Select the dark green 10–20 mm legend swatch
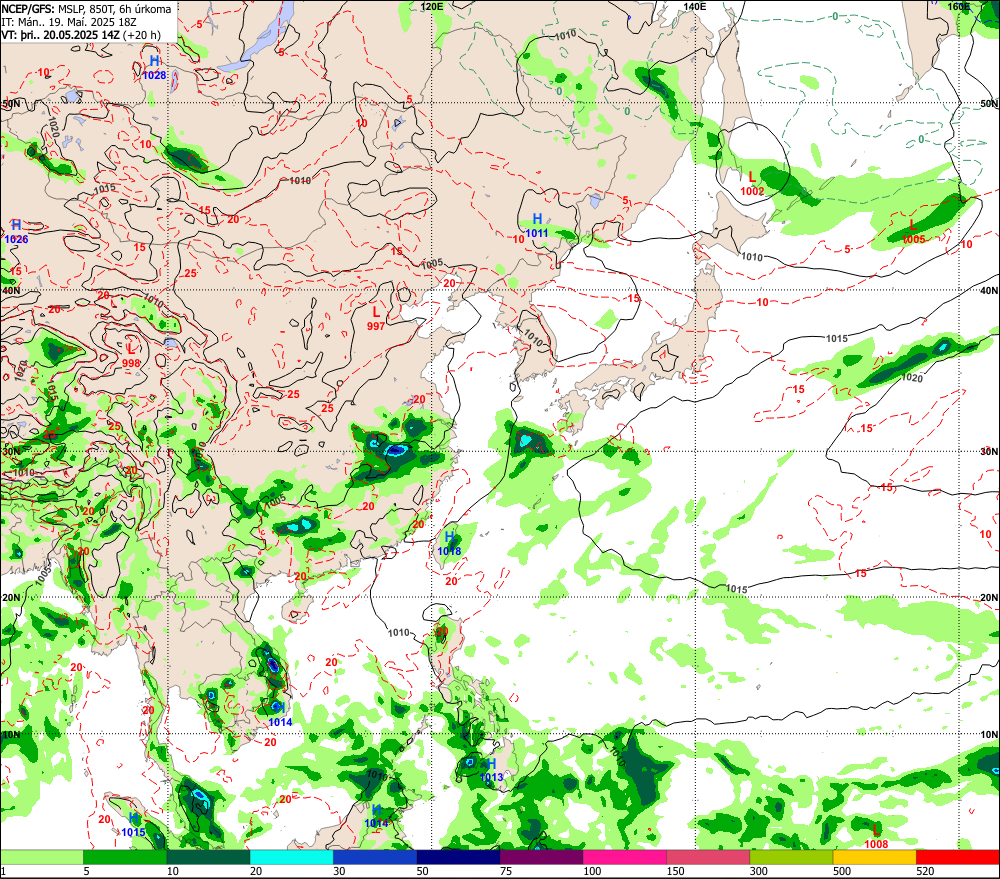 (x=208, y=857)
